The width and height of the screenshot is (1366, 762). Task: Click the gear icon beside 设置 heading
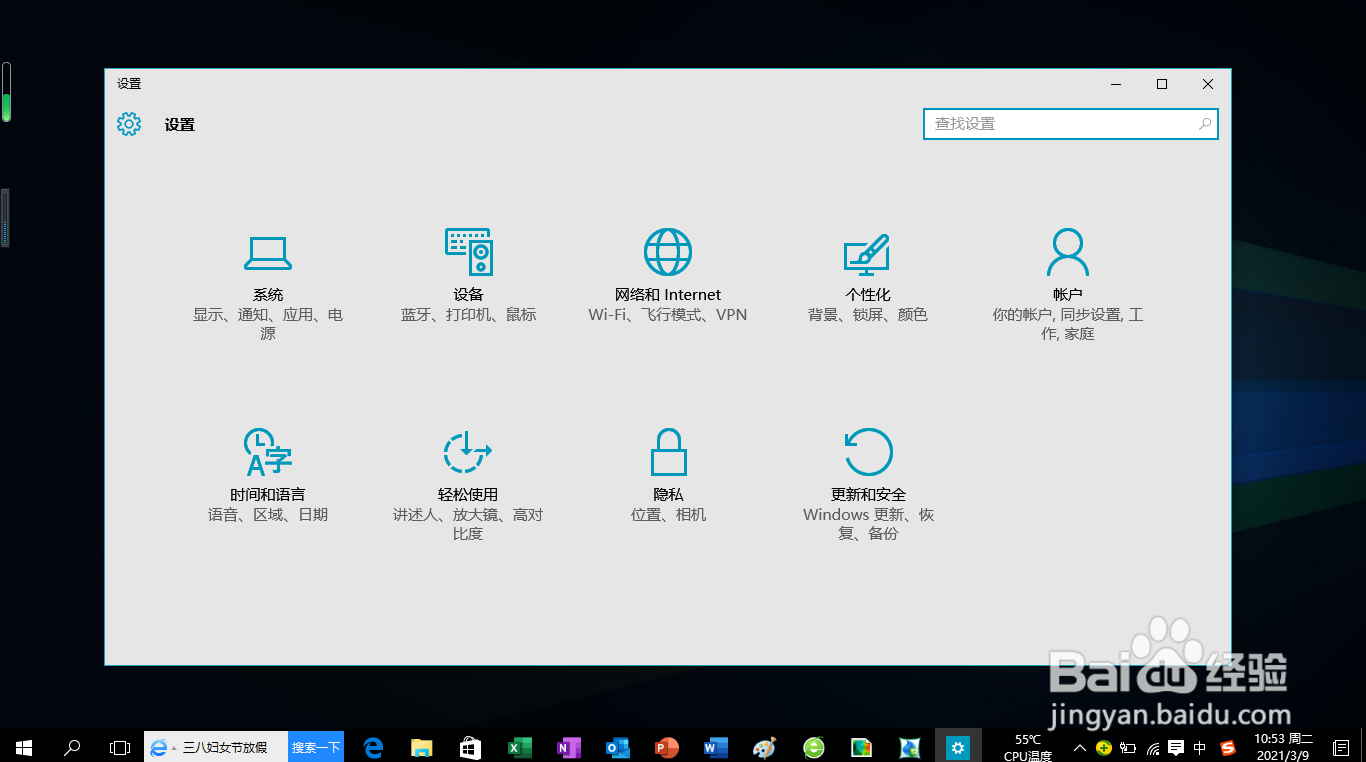129,124
